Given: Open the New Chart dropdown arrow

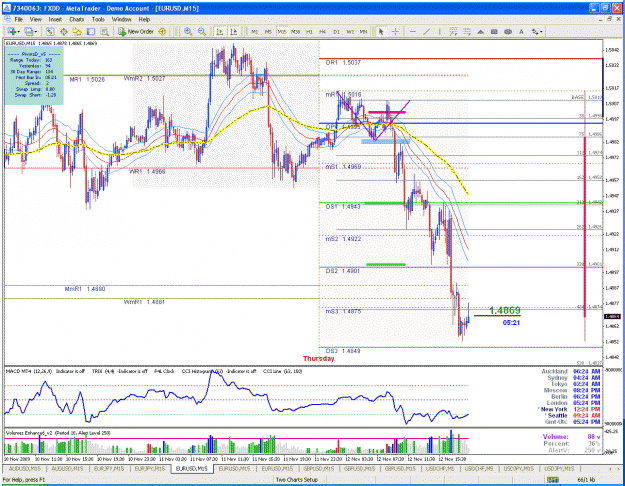Looking at the screenshot, I should coord(18,32).
